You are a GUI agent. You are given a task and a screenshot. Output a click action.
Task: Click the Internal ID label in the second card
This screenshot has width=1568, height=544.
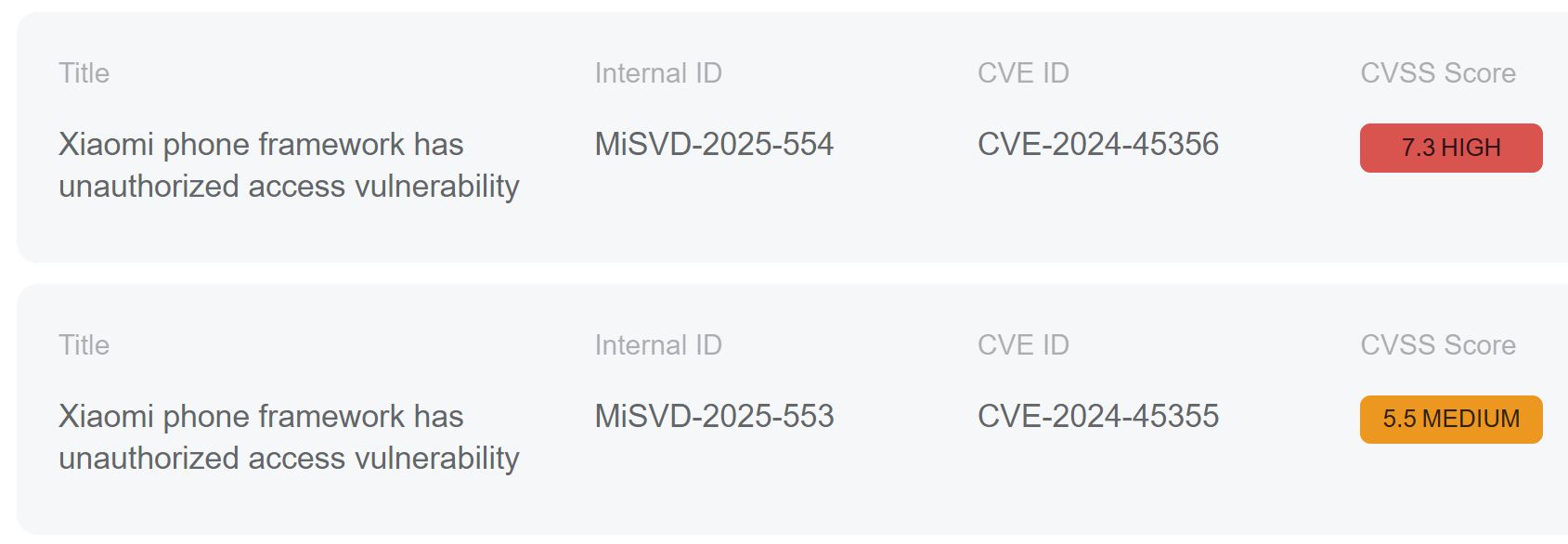pyautogui.click(x=658, y=345)
